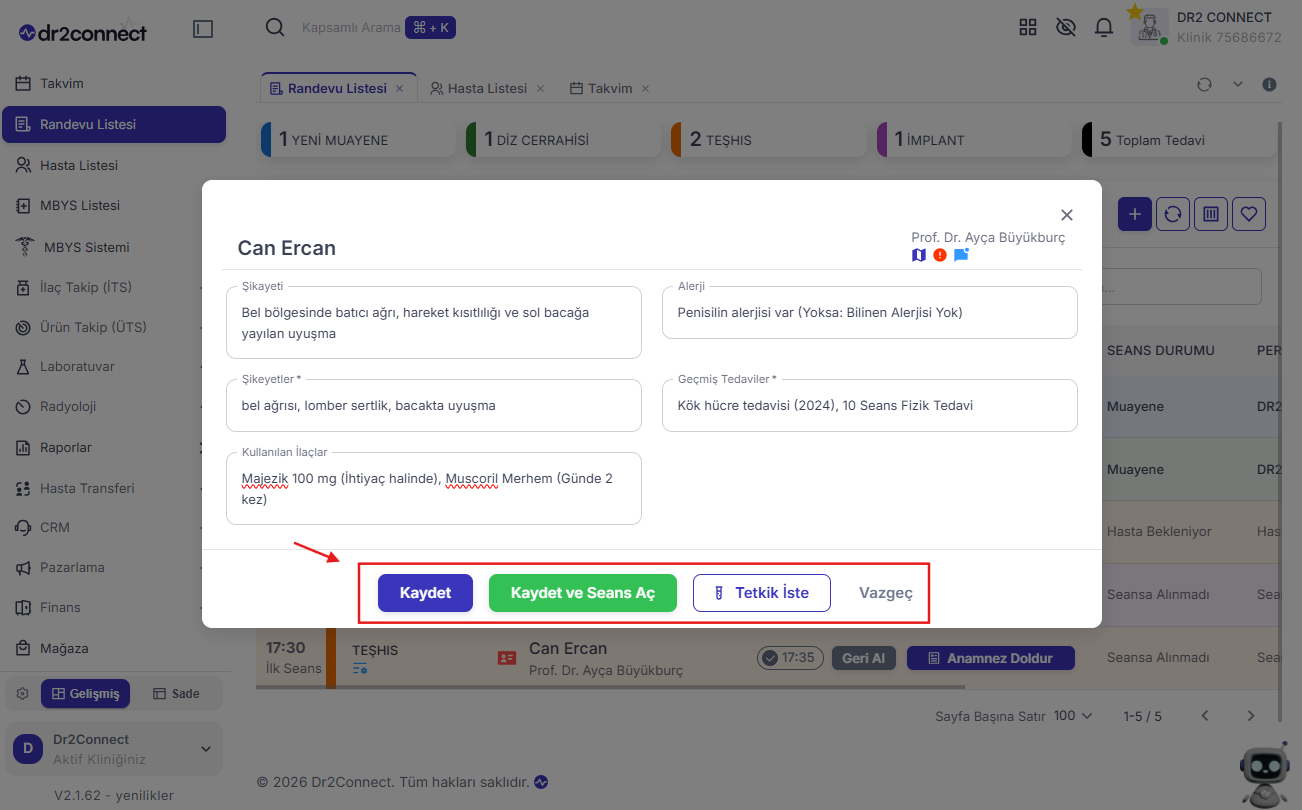Switch to Sade view mode

(176, 694)
